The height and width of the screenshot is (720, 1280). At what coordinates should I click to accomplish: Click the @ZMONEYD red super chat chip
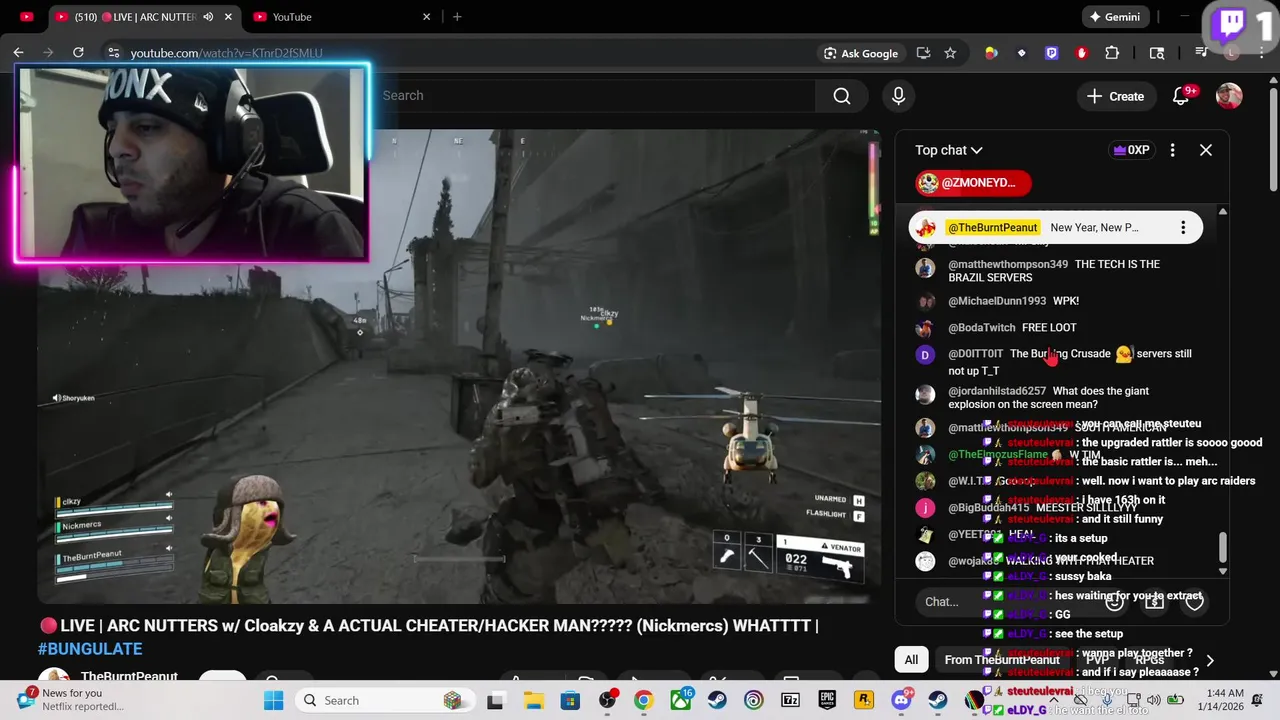(974, 183)
